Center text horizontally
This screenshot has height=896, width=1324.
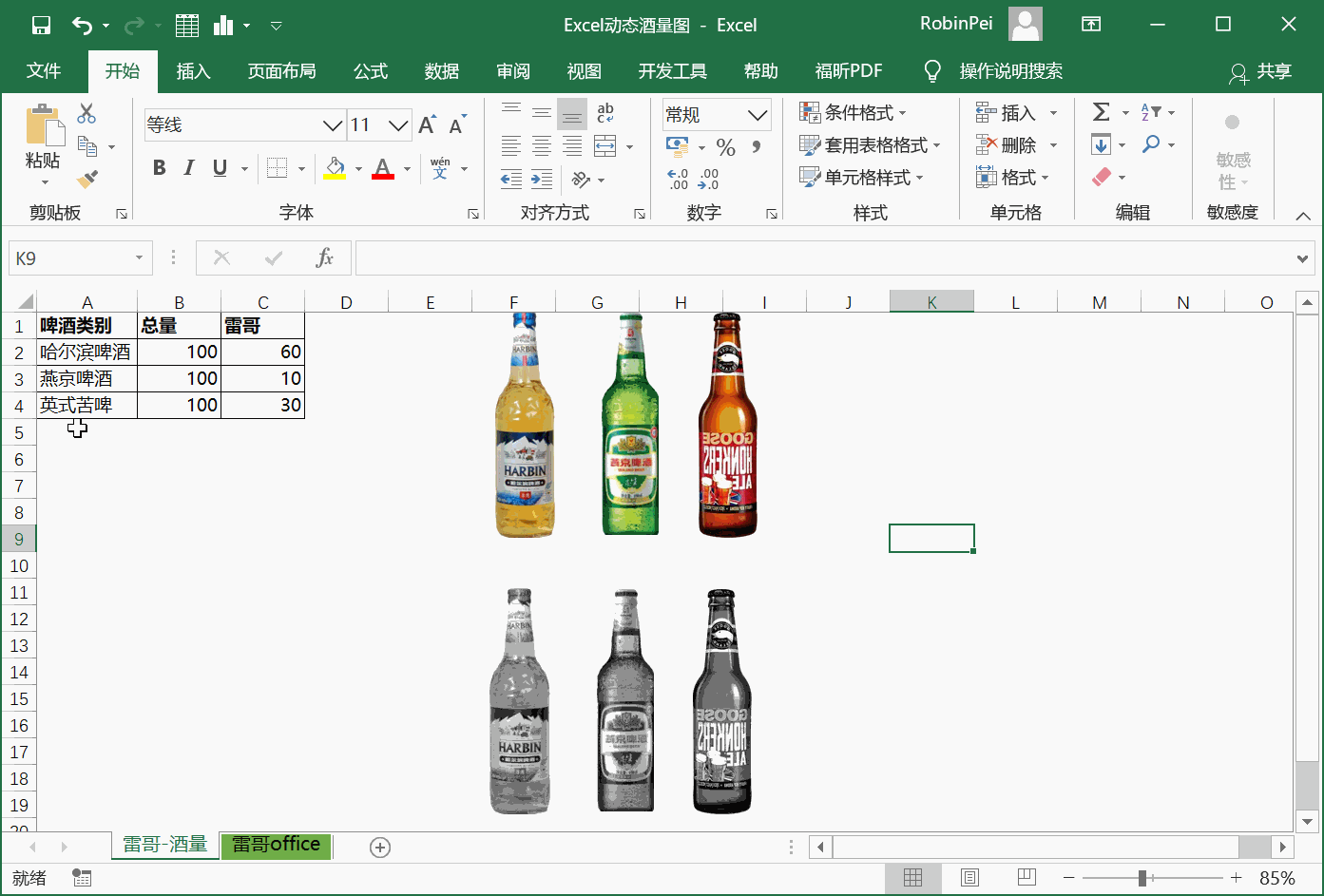pos(542,146)
